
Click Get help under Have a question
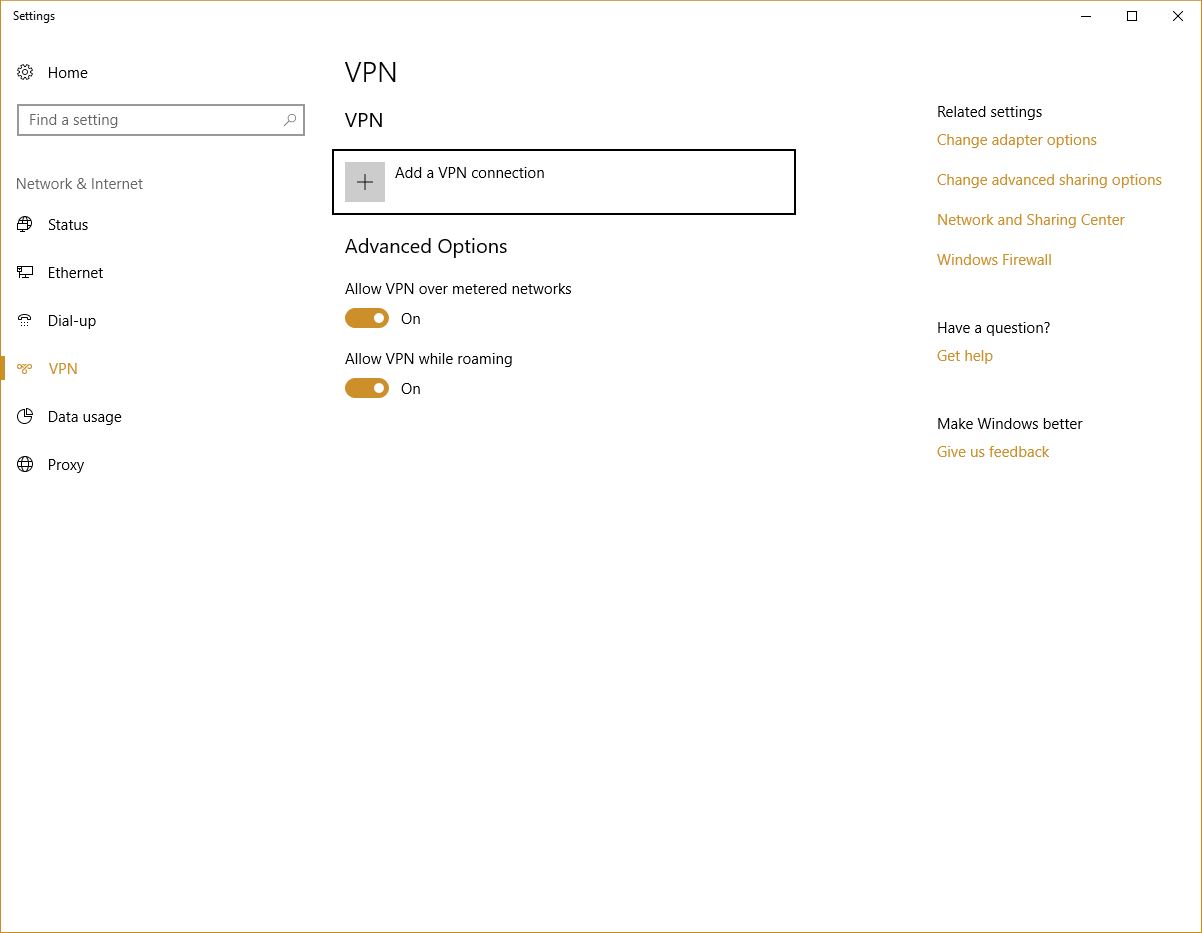pos(964,355)
